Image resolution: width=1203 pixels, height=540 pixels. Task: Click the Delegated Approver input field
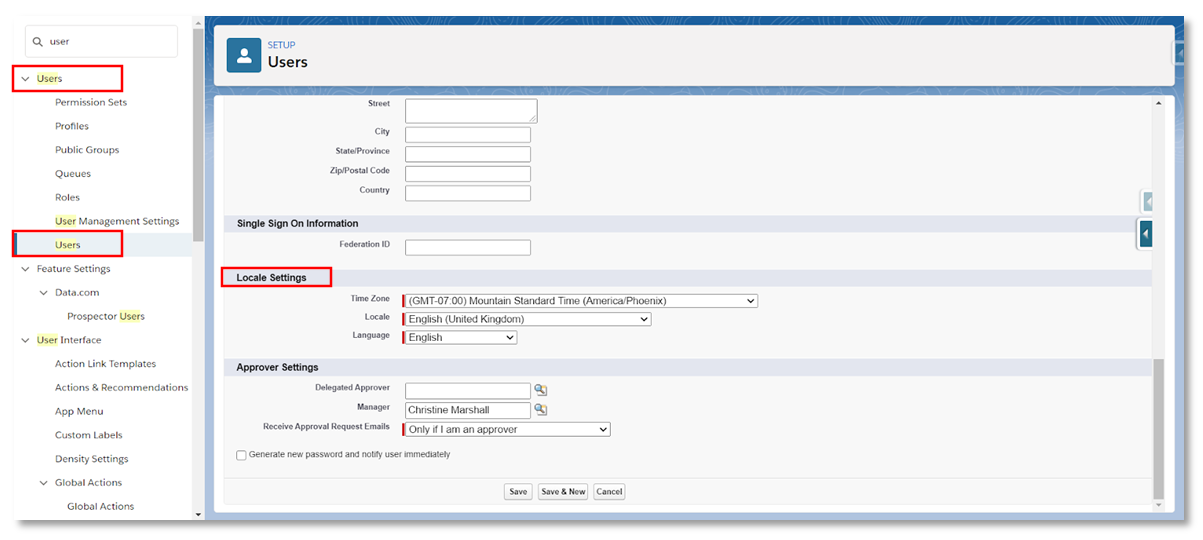pos(468,391)
